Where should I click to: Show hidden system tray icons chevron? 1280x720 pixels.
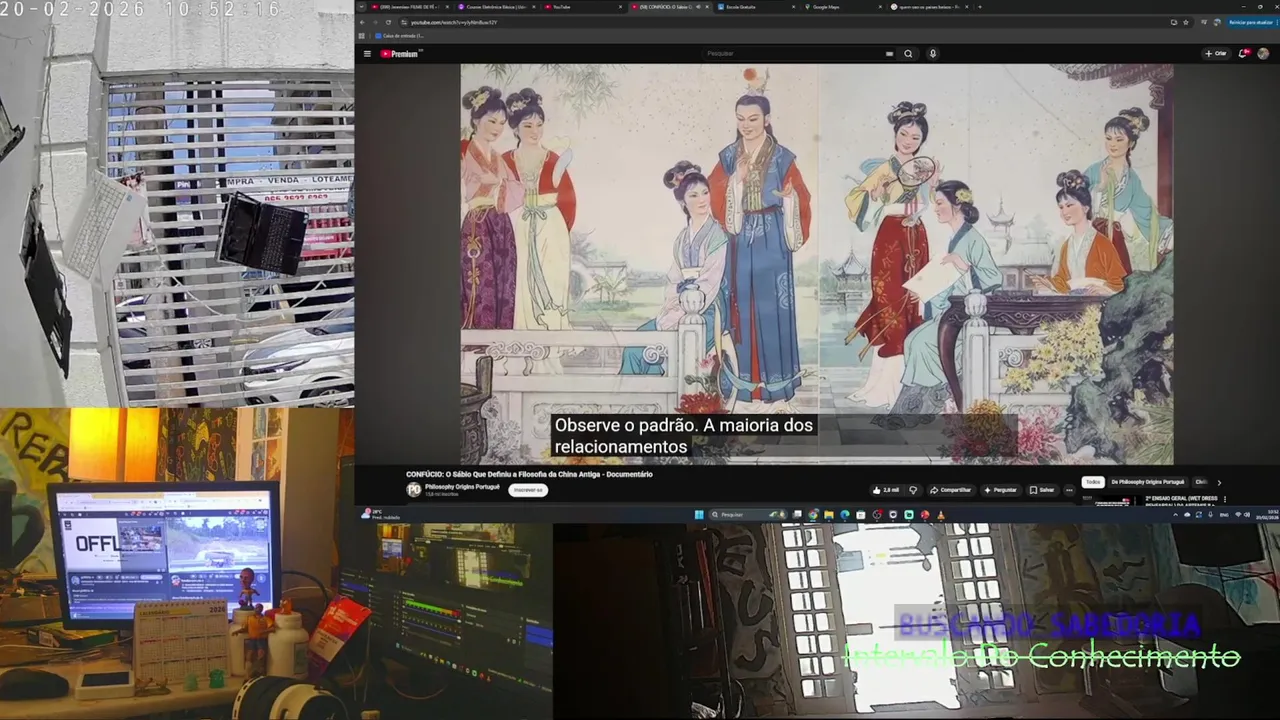coord(1175,515)
